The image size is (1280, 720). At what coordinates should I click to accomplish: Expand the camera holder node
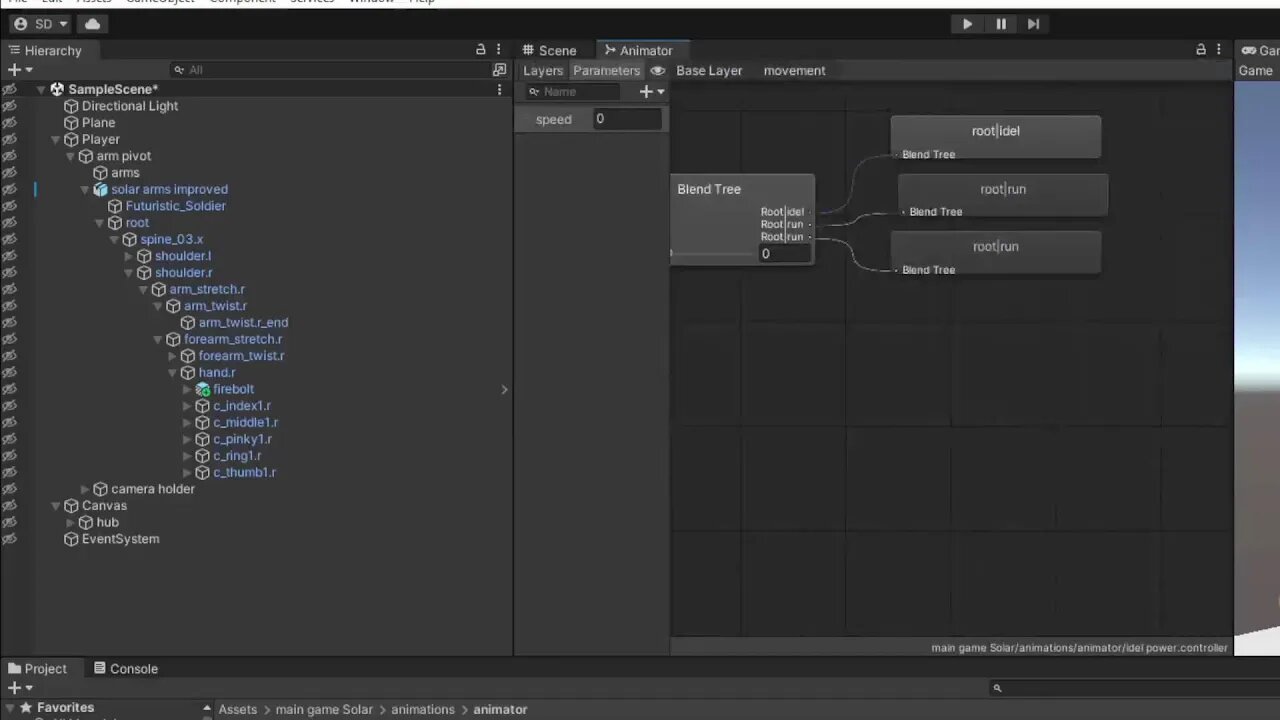pos(85,490)
